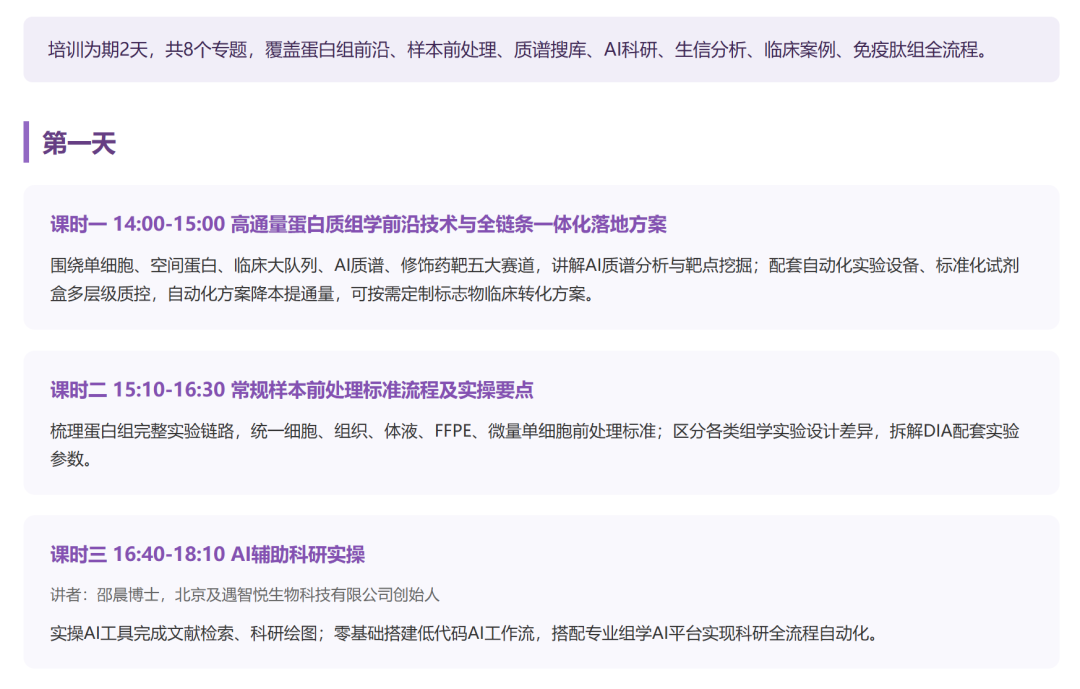Click the description starting 围绕单细胞、空间蛋白

(534, 280)
